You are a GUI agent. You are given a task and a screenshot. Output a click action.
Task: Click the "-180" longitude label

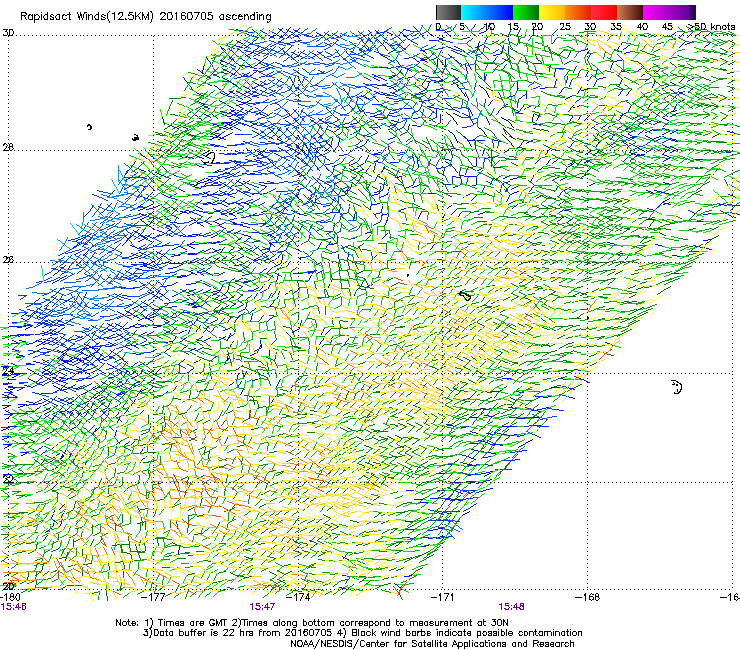click(x=10, y=597)
